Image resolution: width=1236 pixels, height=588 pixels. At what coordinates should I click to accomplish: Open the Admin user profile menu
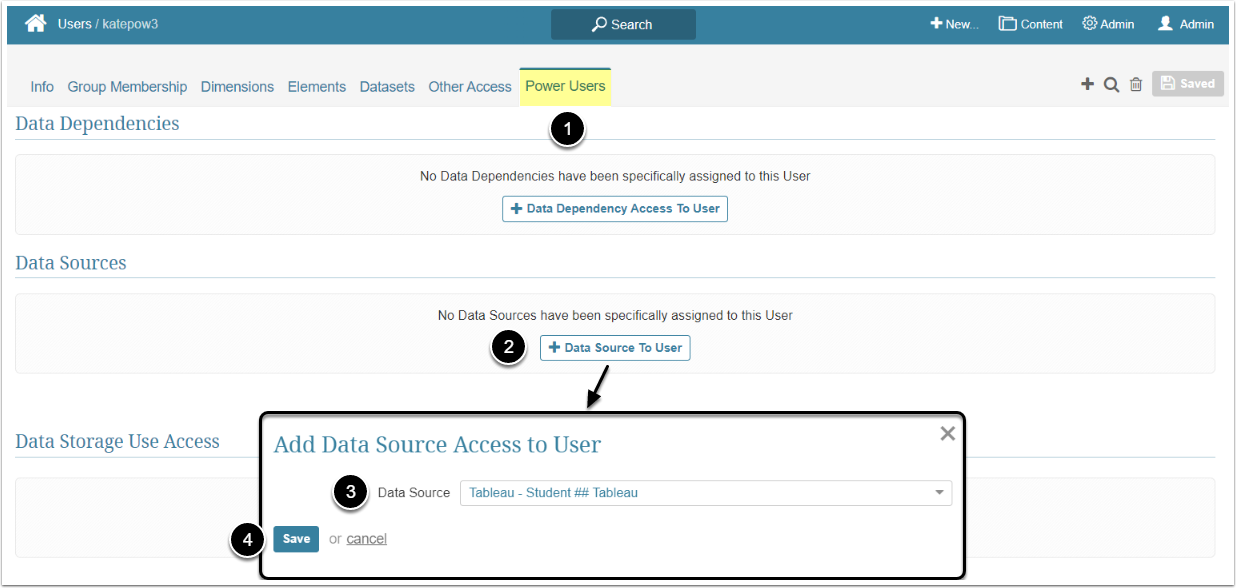pyautogui.click(x=1185, y=24)
